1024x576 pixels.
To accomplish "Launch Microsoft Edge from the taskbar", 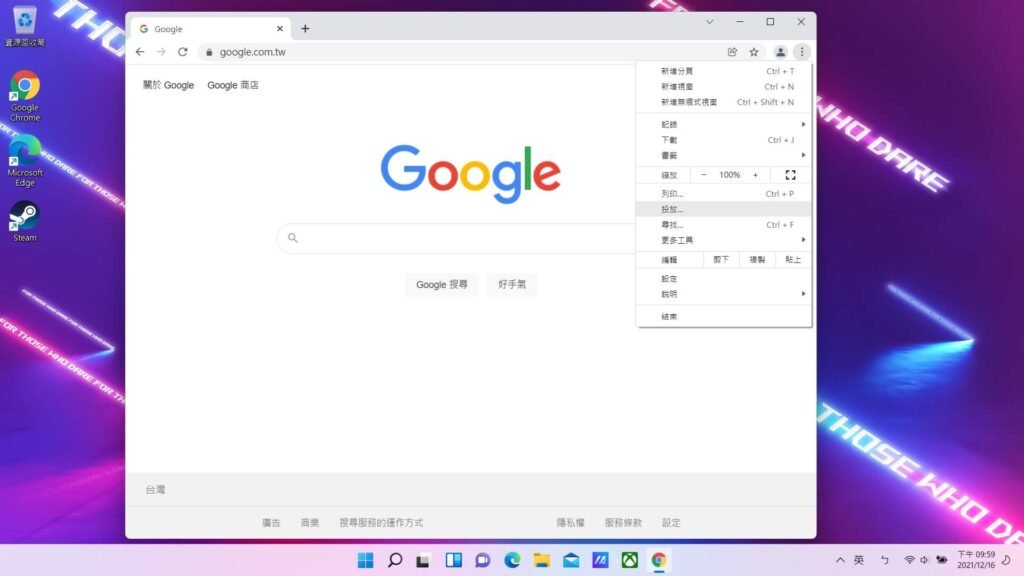I will [512, 560].
